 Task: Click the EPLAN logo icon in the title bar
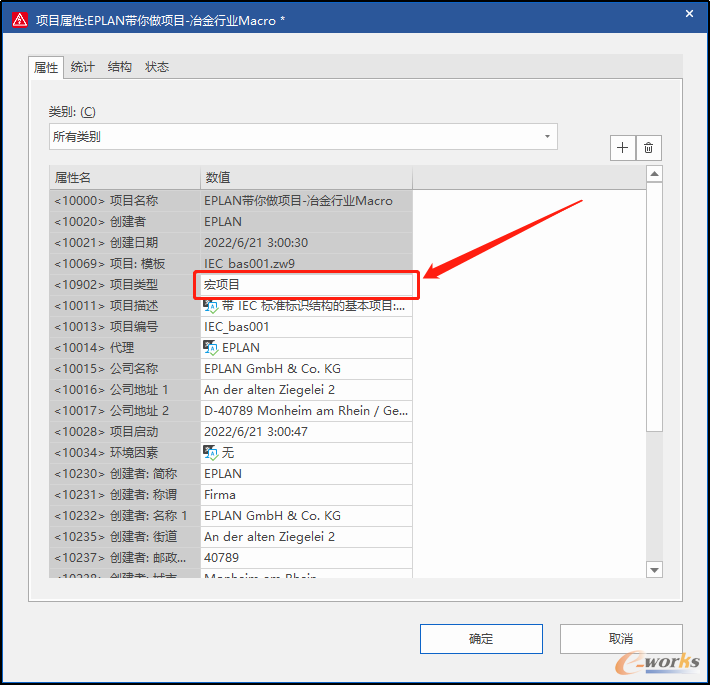(20, 20)
